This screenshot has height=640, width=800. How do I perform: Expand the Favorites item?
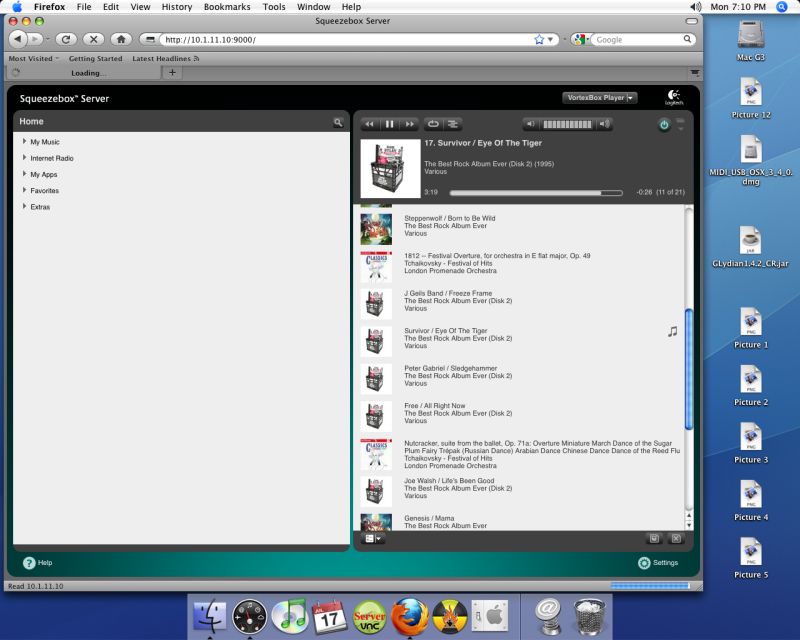click(x=24, y=190)
